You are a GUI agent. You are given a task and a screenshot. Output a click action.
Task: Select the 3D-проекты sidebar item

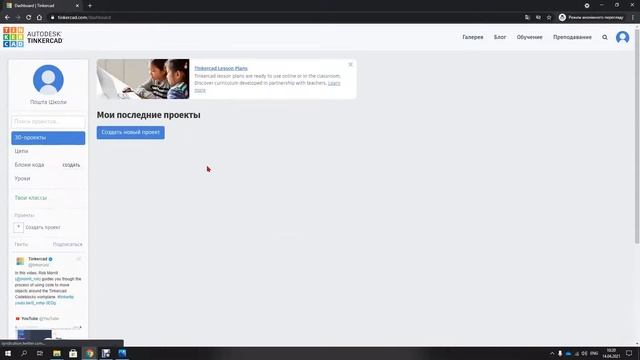coord(48,138)
